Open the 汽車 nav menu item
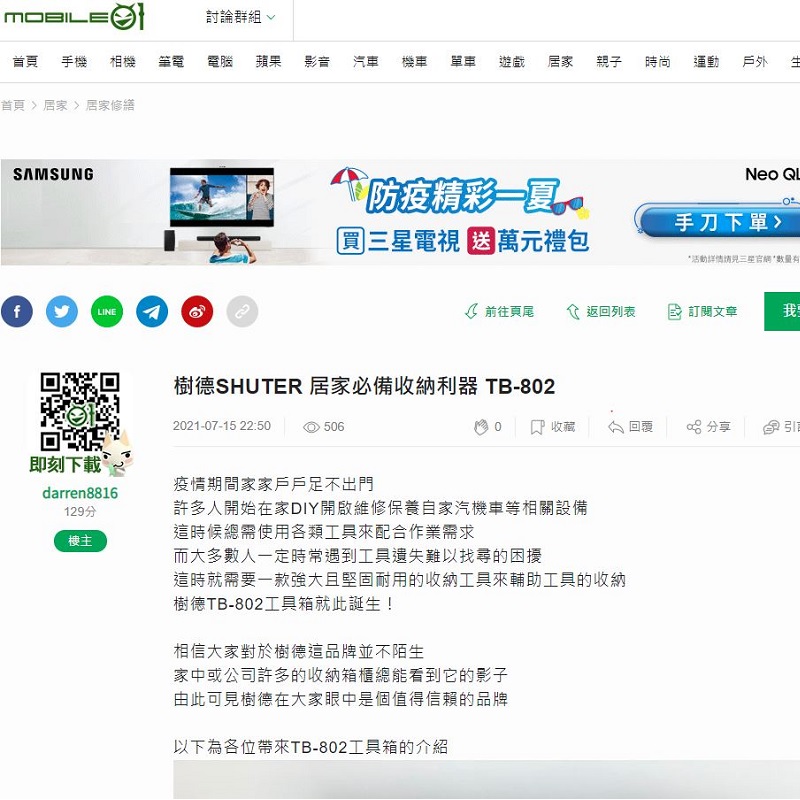Viewport: 800px width, 800px height. (366, 62)
